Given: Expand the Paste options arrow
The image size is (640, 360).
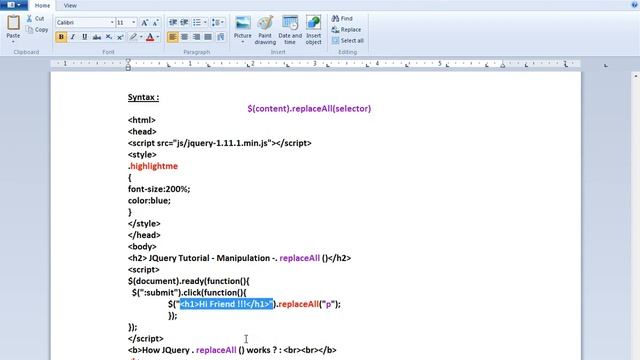Looking at the screenshot, I should click(13, 42).
